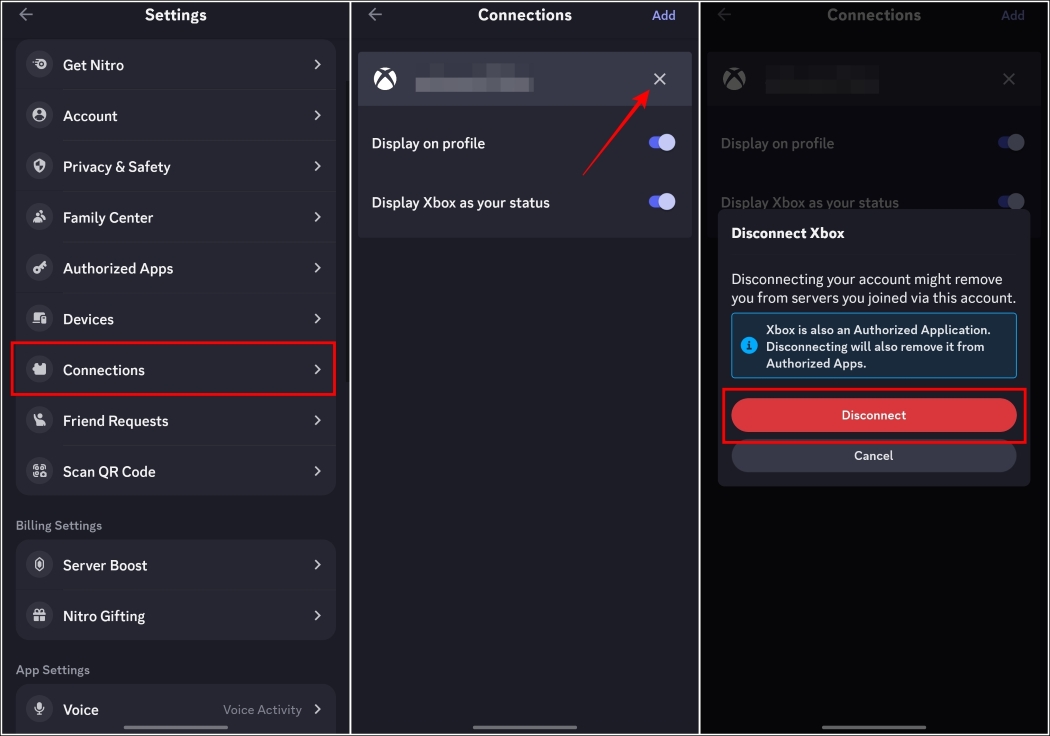The width and height of the screenshot is (1050, 736).
Task: Click Add to connect a new account
Action: (664, 15)
